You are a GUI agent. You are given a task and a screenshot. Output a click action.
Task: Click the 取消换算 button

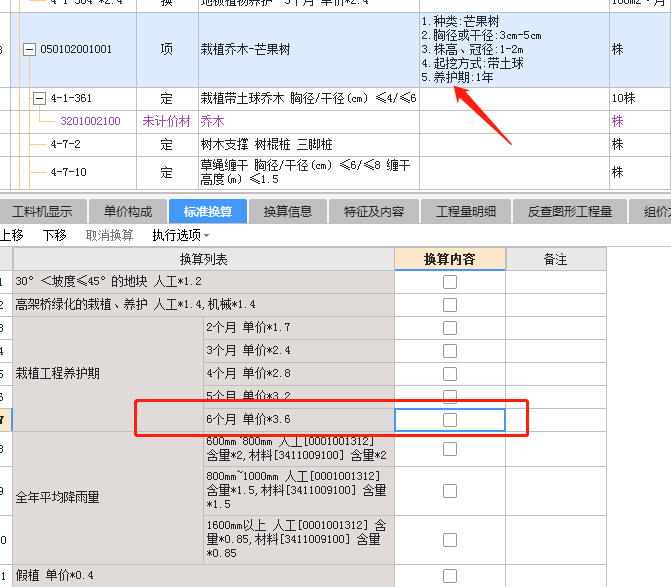[x=110, y=235]
